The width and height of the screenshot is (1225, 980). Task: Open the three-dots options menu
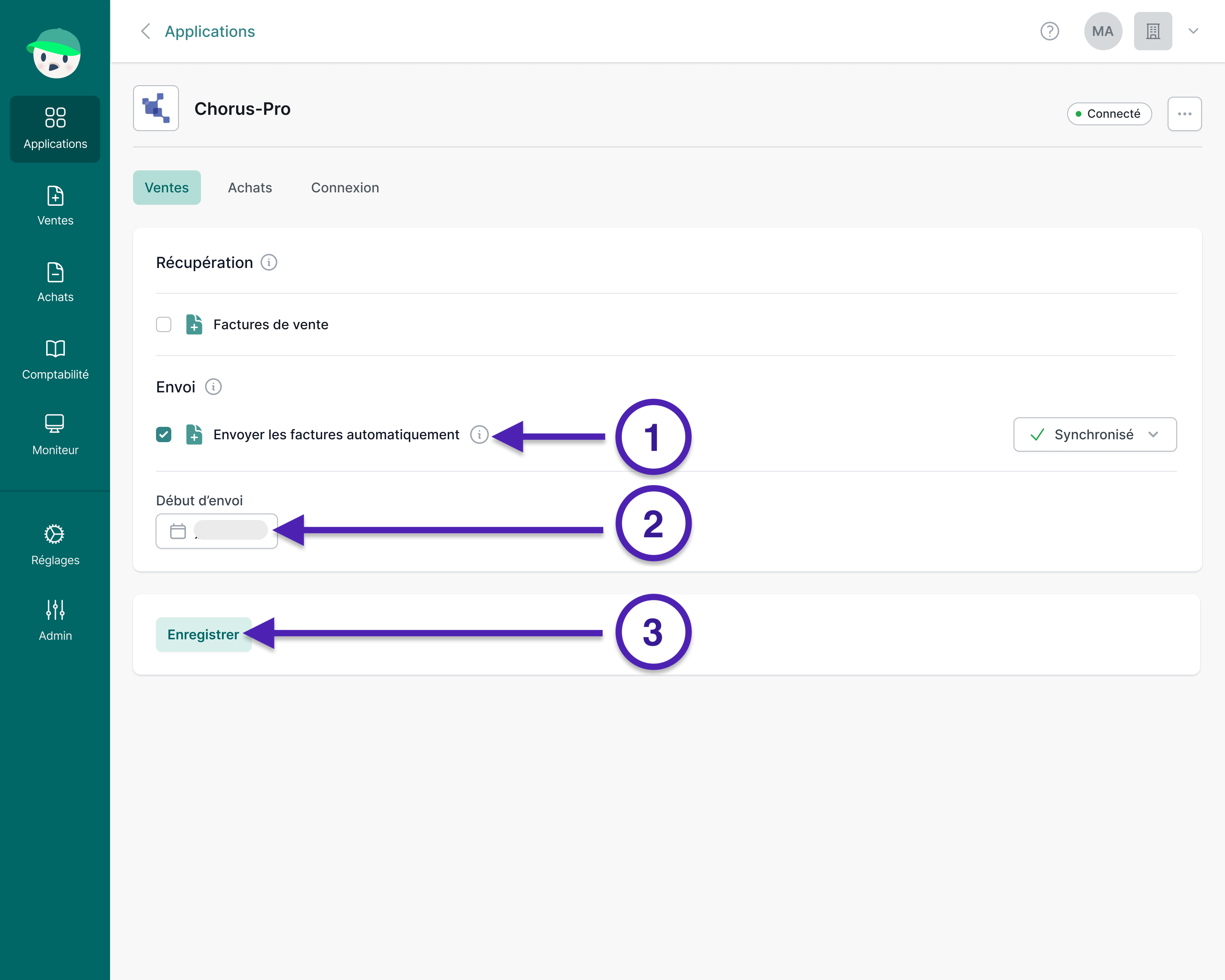tap(1184, 114)
